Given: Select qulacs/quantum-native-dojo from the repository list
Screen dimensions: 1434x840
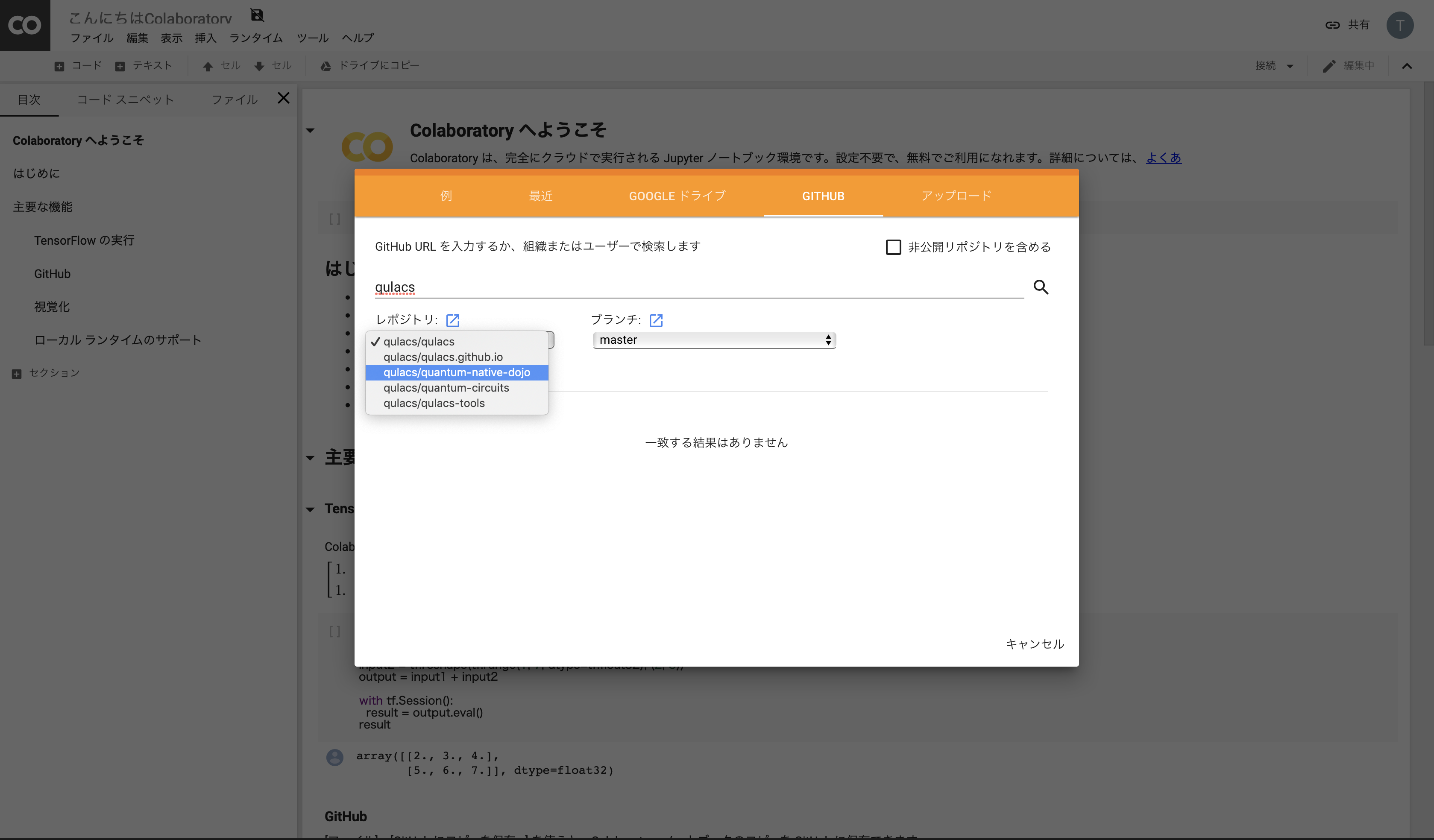Looking at the screenshot, I should pos(456,372).
